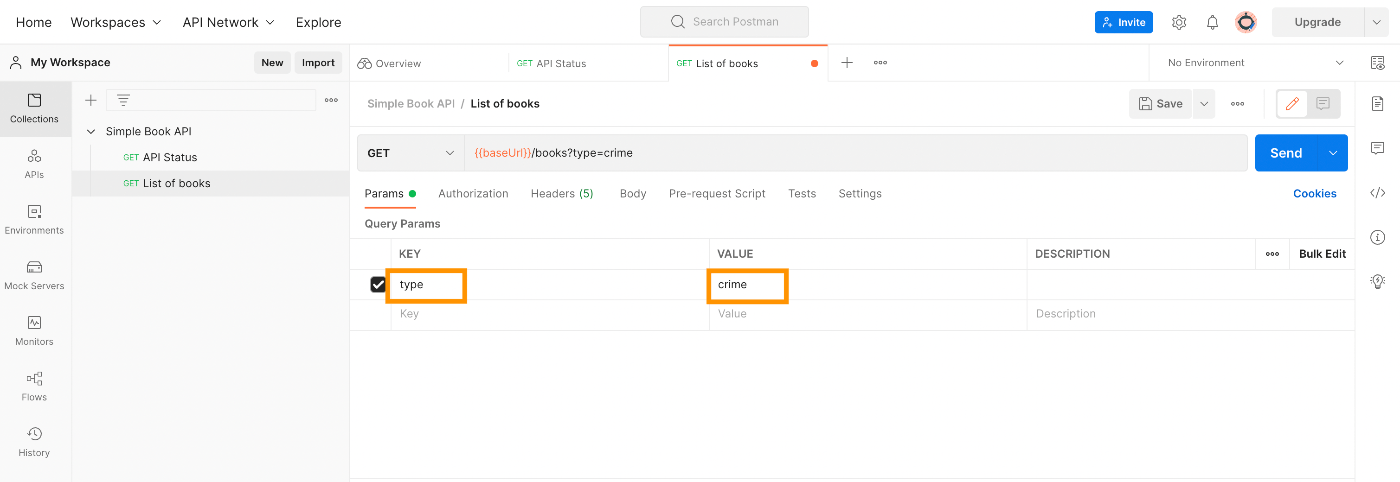The image size is (1400, 482).
Task: Click the New button
Action: pos(272,62)
